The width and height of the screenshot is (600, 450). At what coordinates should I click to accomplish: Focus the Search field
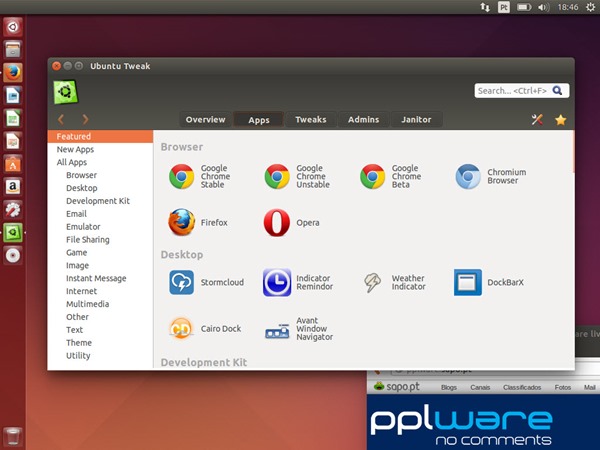pyautogui.click(x=522, y=91)
